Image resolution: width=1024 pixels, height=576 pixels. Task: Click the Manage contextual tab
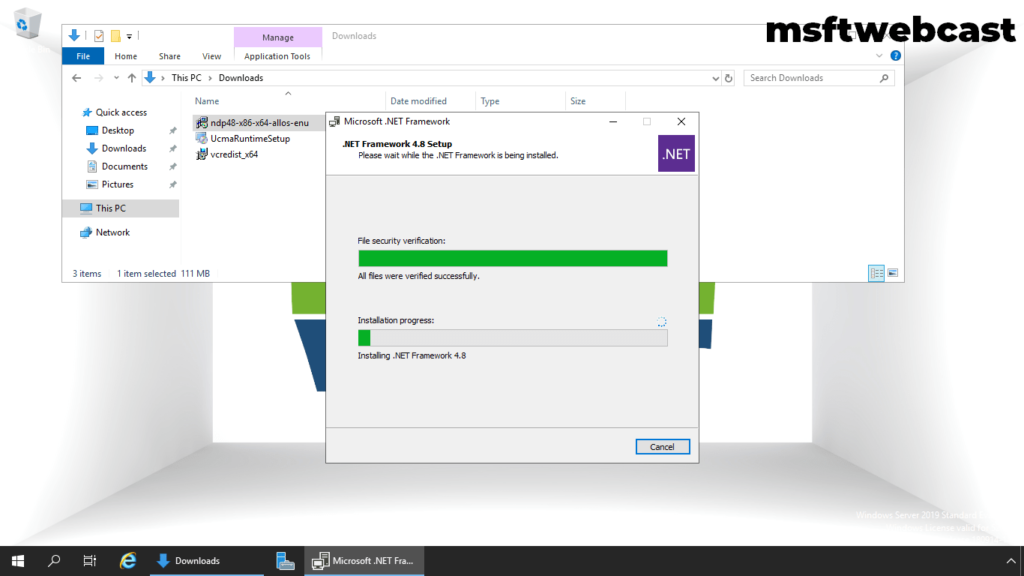(x=278, y=37)
